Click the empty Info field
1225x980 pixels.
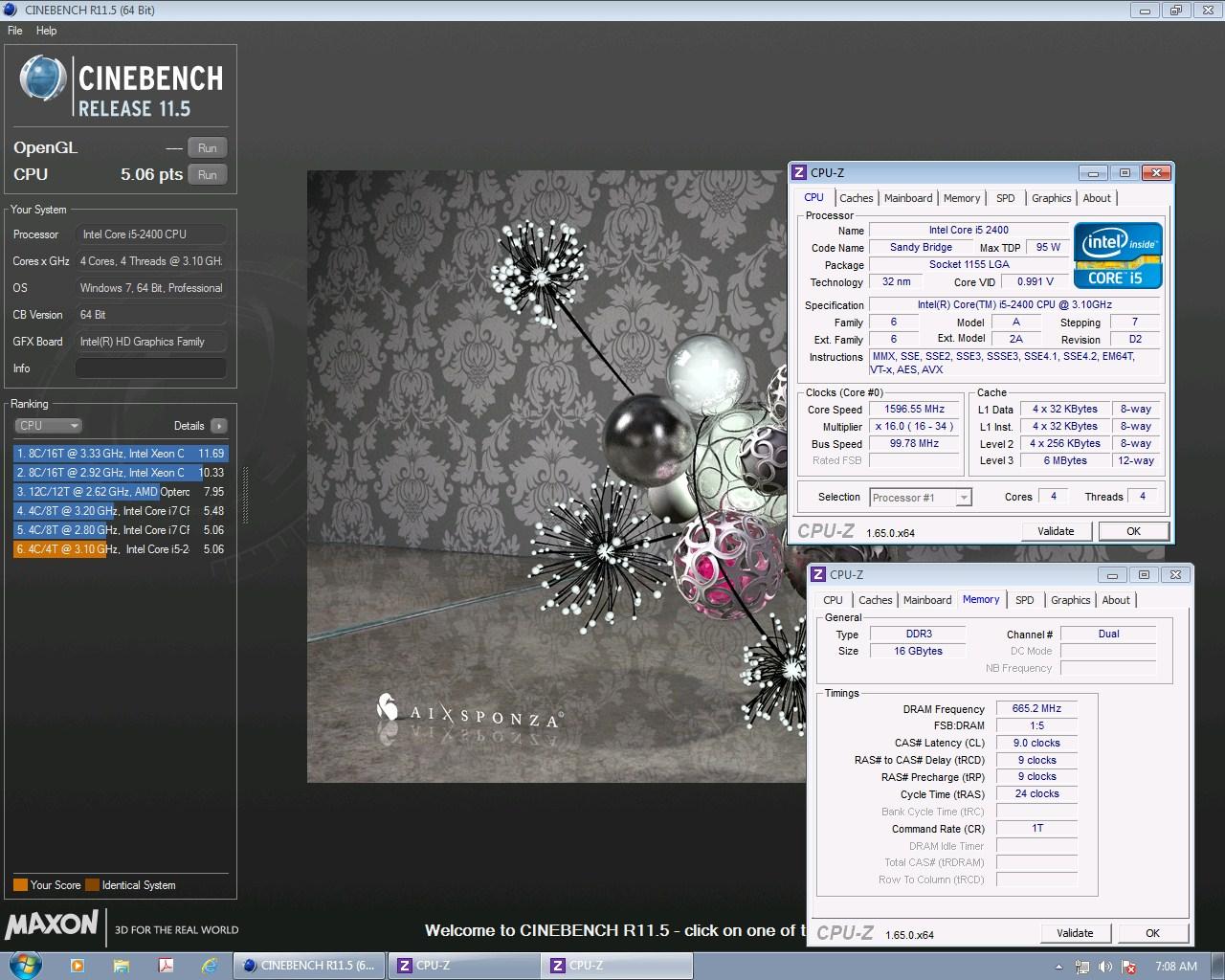coord(151,368)
